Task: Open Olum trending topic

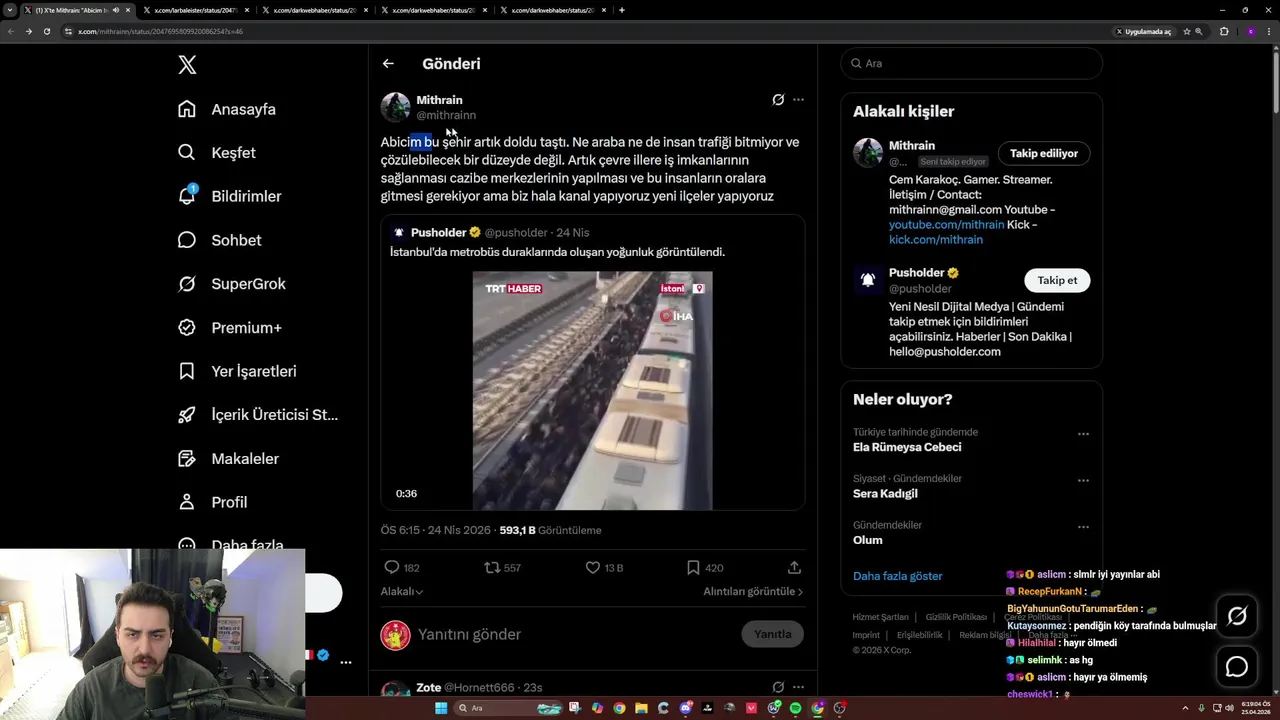Action: (868, 540)
